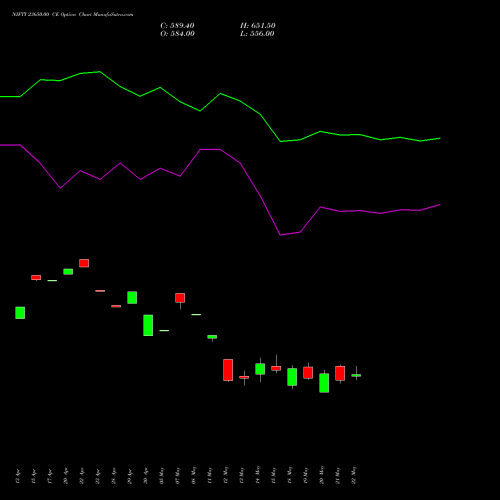Image resolution: width=500 pixels, height=500 pixels.
Task: Click the 15 May date label
Action: coord(274,475)
